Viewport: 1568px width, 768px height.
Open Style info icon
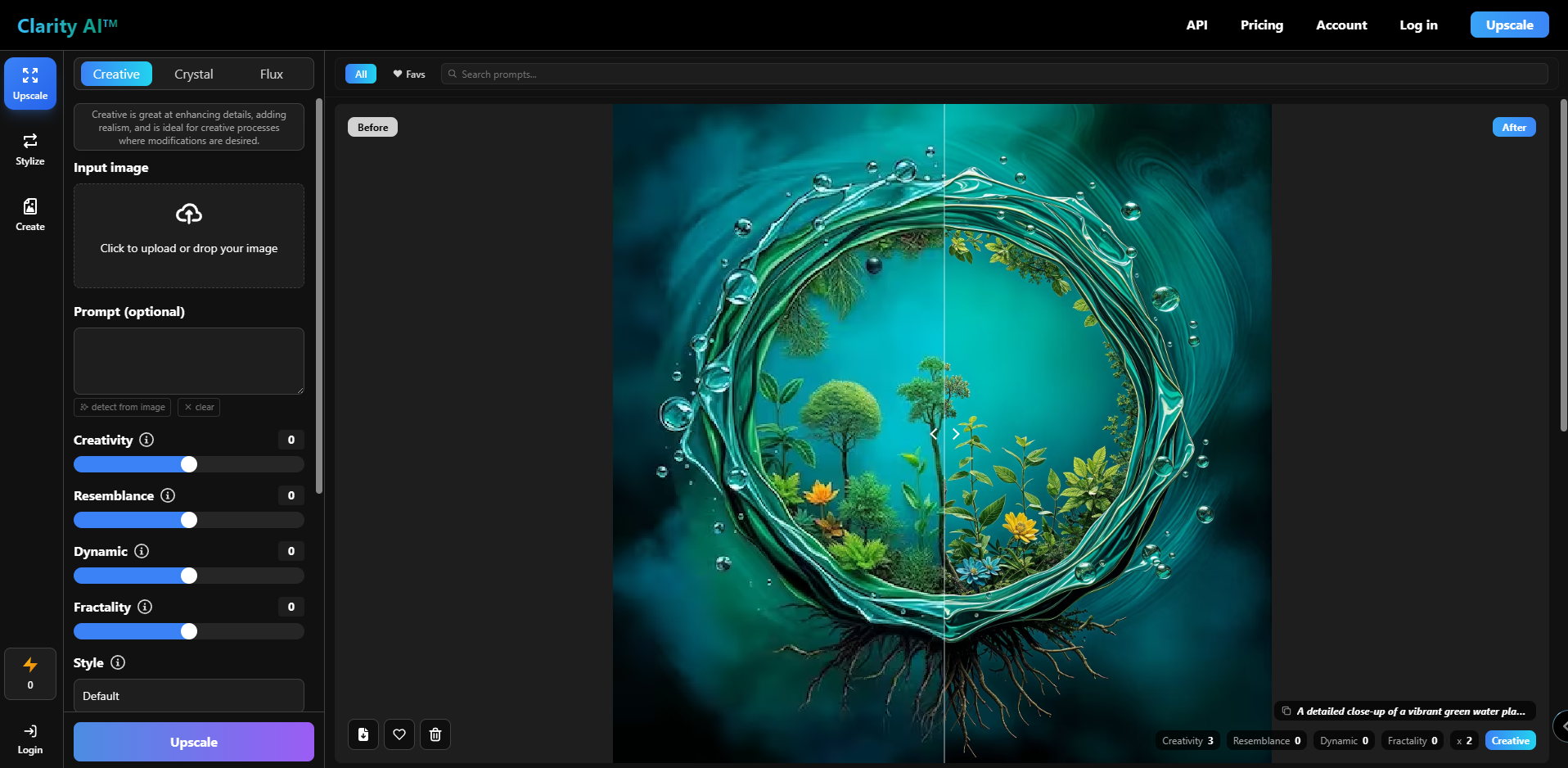tap(118, 662)
